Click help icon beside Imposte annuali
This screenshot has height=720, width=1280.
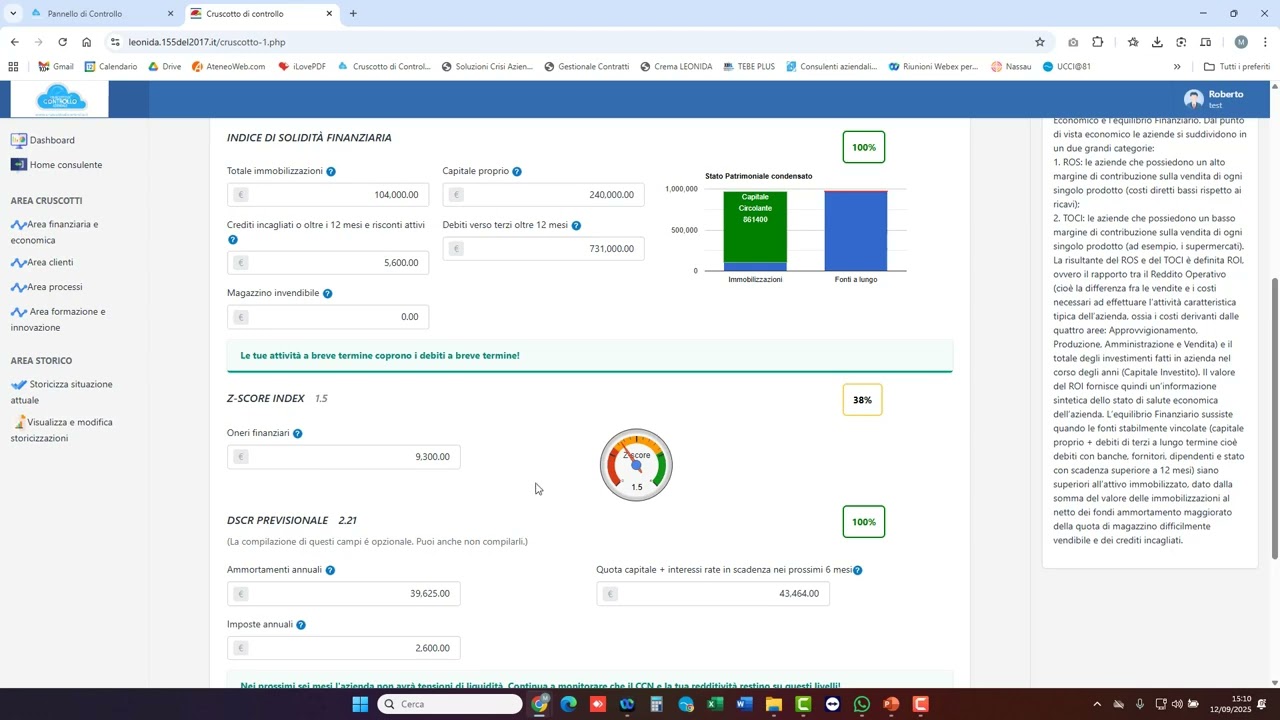pyautogui.click(x=301, y=625)
